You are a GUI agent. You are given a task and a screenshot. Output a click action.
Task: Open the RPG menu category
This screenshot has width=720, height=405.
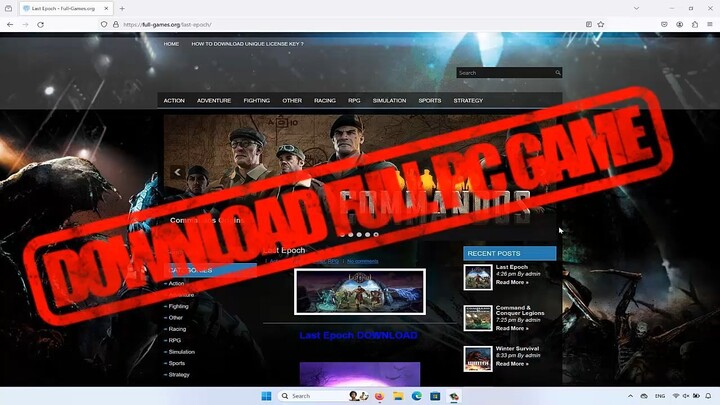coord(354,101)
